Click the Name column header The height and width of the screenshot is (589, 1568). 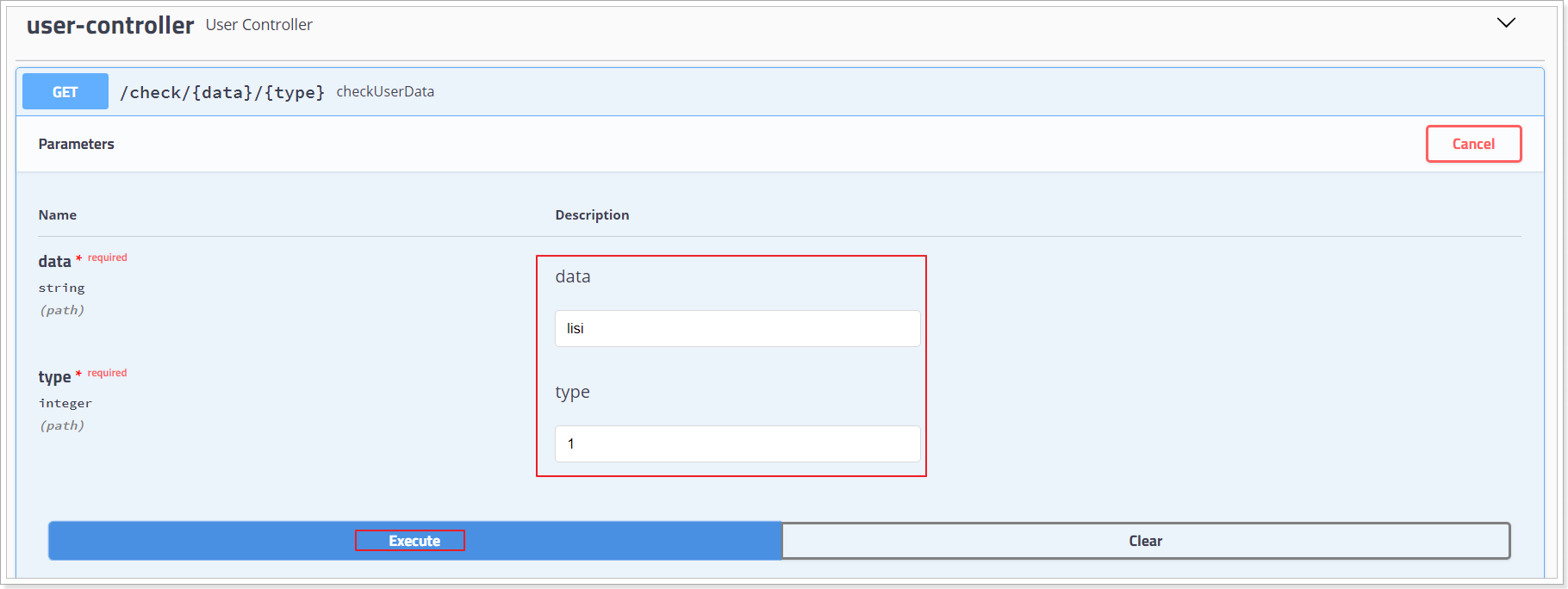[x=57, y=214]
